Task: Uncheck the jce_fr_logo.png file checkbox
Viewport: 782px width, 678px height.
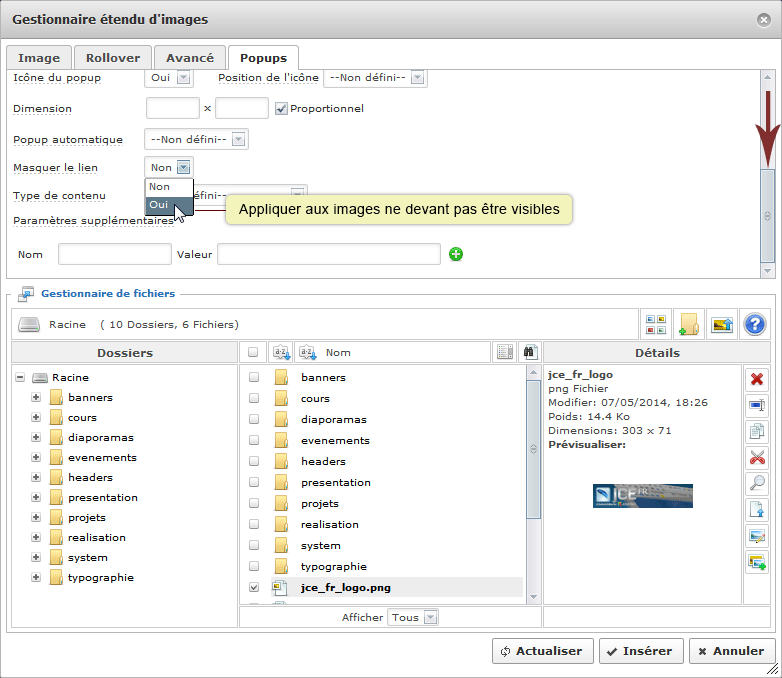Action: click(x=253, y=588)
